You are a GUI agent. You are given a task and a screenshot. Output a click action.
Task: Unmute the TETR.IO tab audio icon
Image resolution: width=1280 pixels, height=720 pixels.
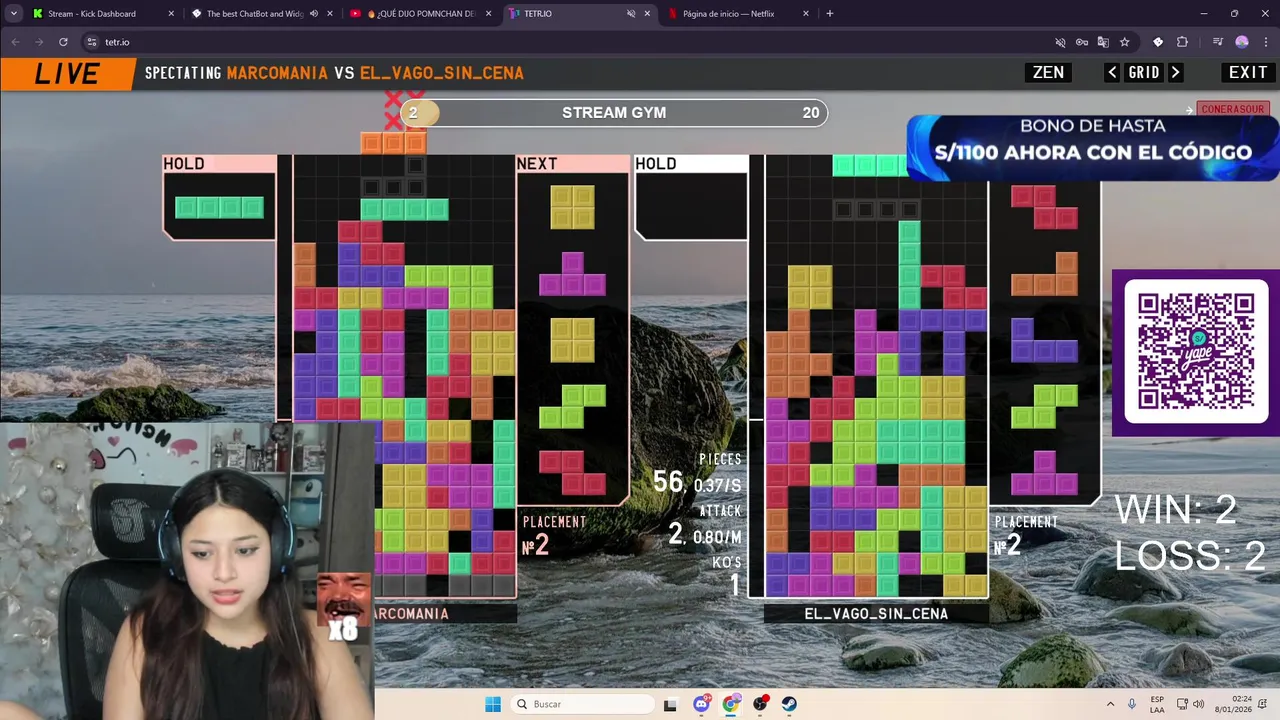coord(631,14)
